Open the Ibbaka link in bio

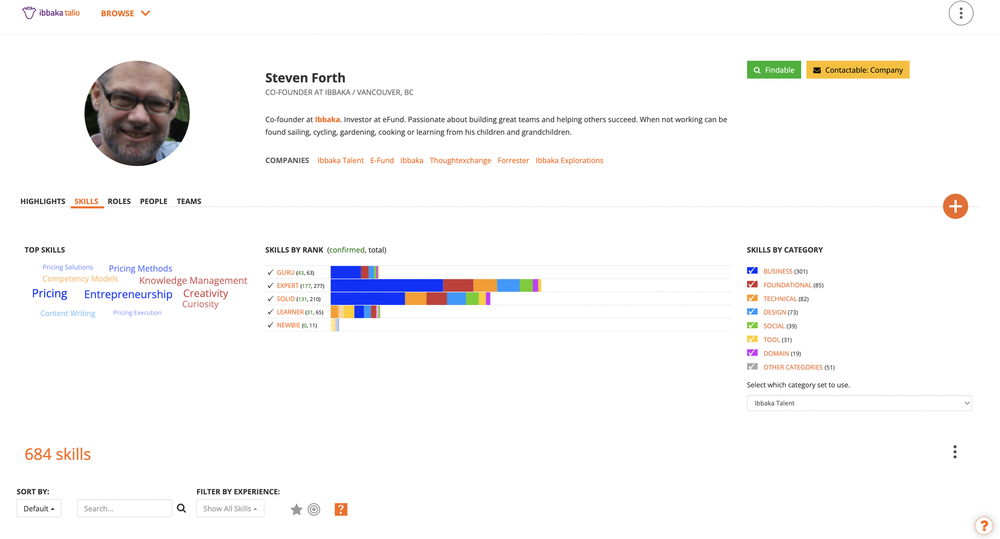pyautogui.click(x=327, y=119)
